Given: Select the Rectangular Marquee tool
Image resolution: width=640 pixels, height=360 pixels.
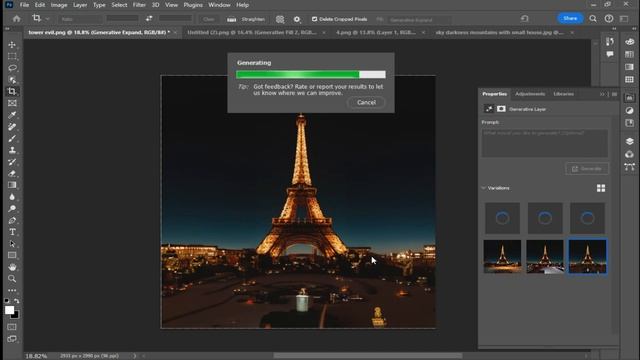Looking at the screenshot, I should click(12, 56).
